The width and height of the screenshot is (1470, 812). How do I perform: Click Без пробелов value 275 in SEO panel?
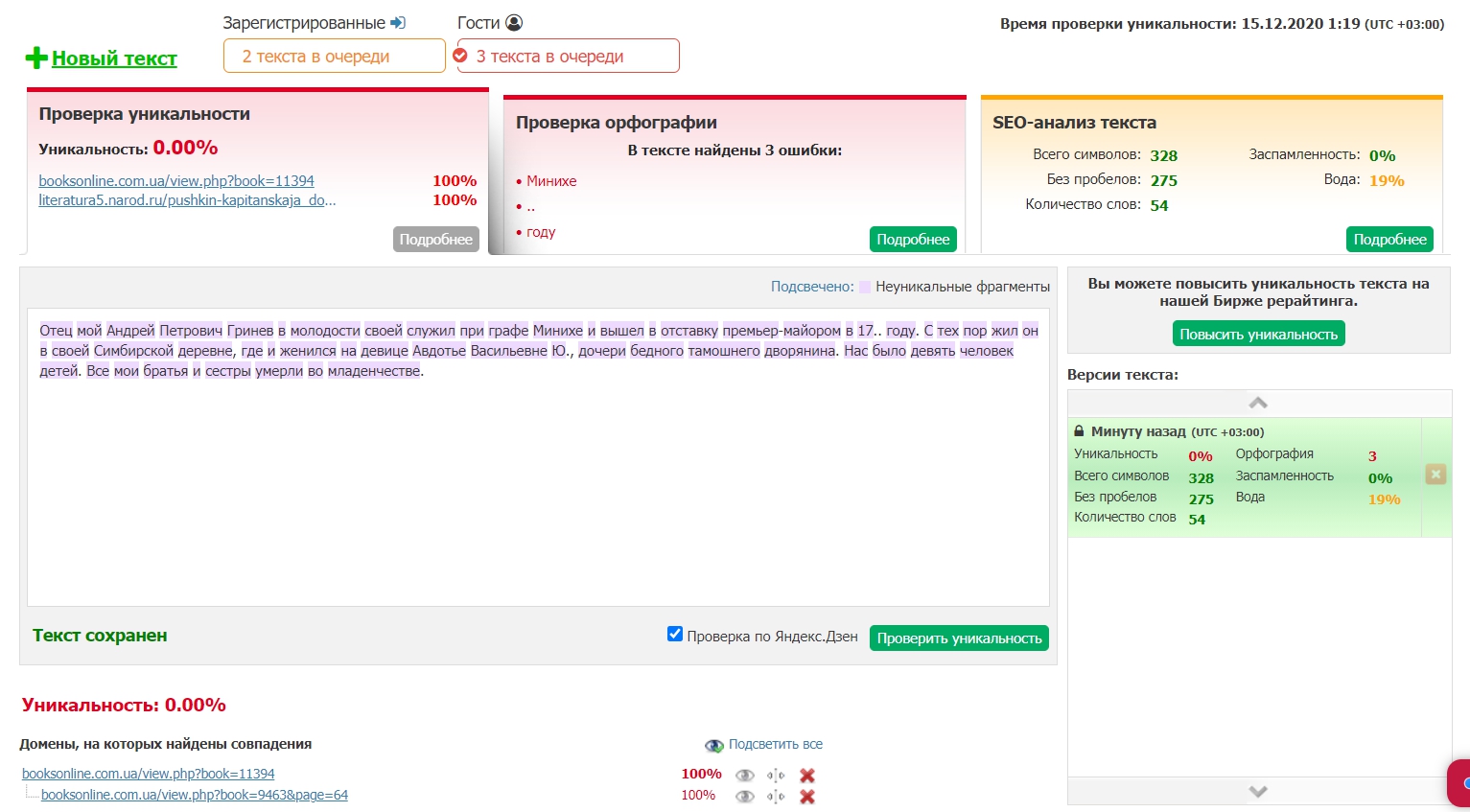pyautogui.click(x=1164, y=180)
